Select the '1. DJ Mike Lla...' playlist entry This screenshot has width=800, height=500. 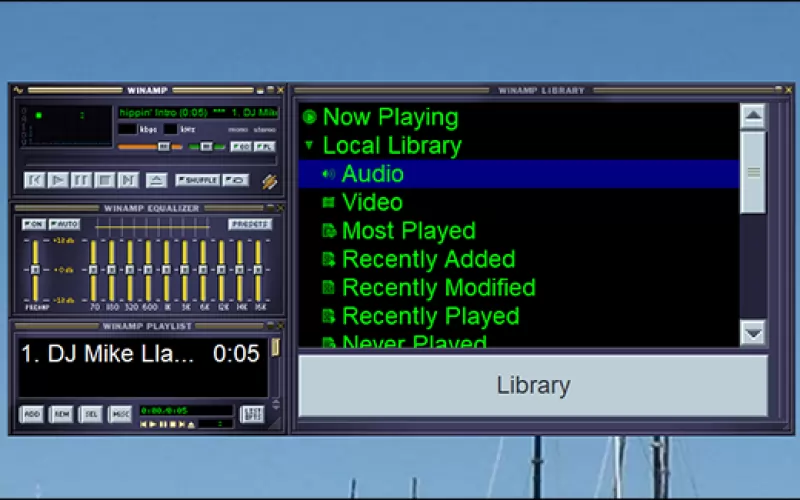tap(141, 354)
